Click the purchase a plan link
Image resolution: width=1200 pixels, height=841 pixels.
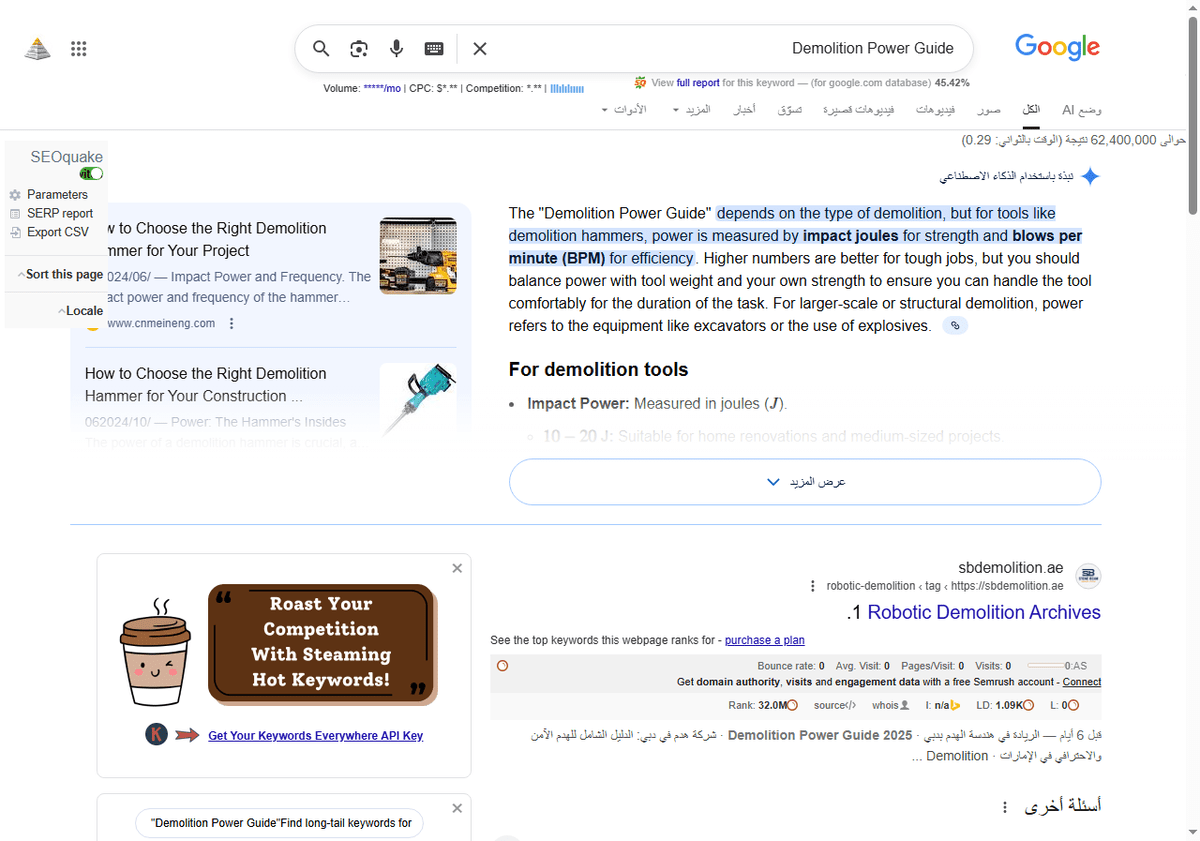[x=764, y=640]
